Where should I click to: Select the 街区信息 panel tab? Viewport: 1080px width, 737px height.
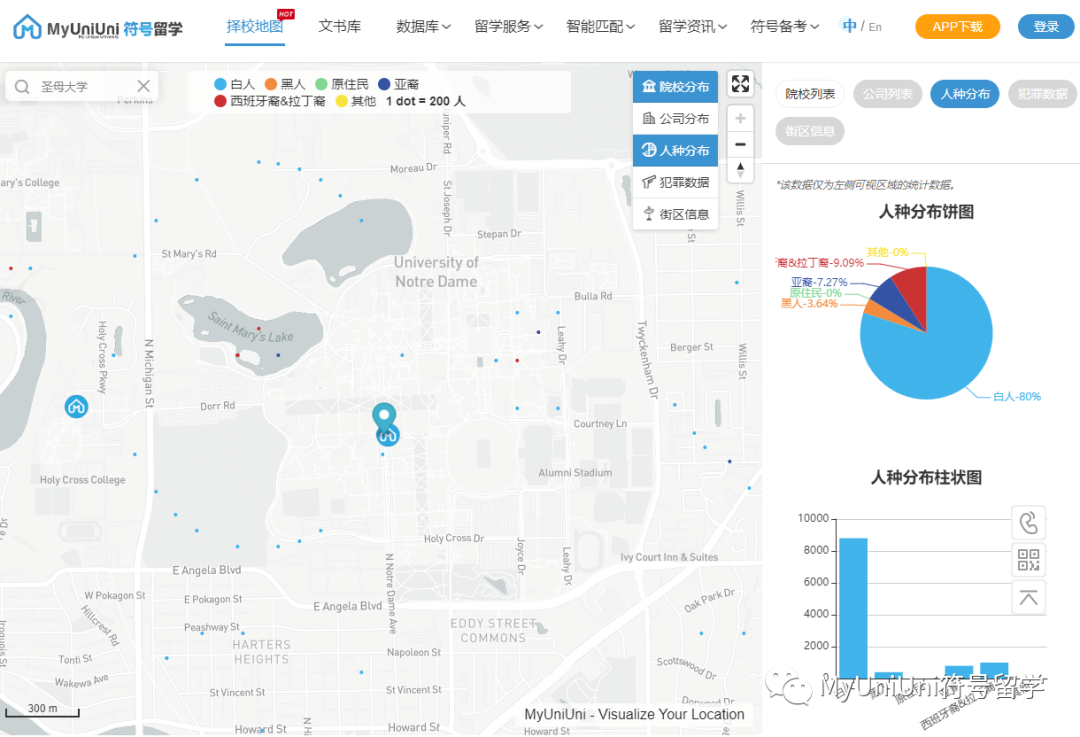tap(810, 131)
